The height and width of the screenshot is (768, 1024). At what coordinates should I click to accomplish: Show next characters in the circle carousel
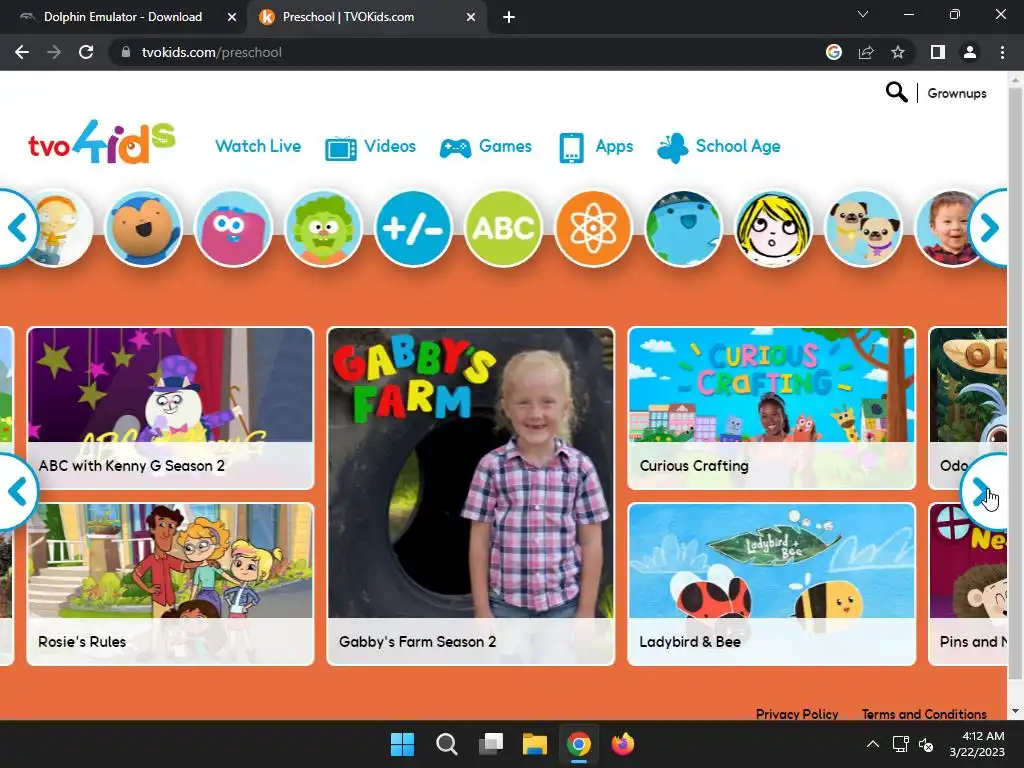click(x=989, y=228)
